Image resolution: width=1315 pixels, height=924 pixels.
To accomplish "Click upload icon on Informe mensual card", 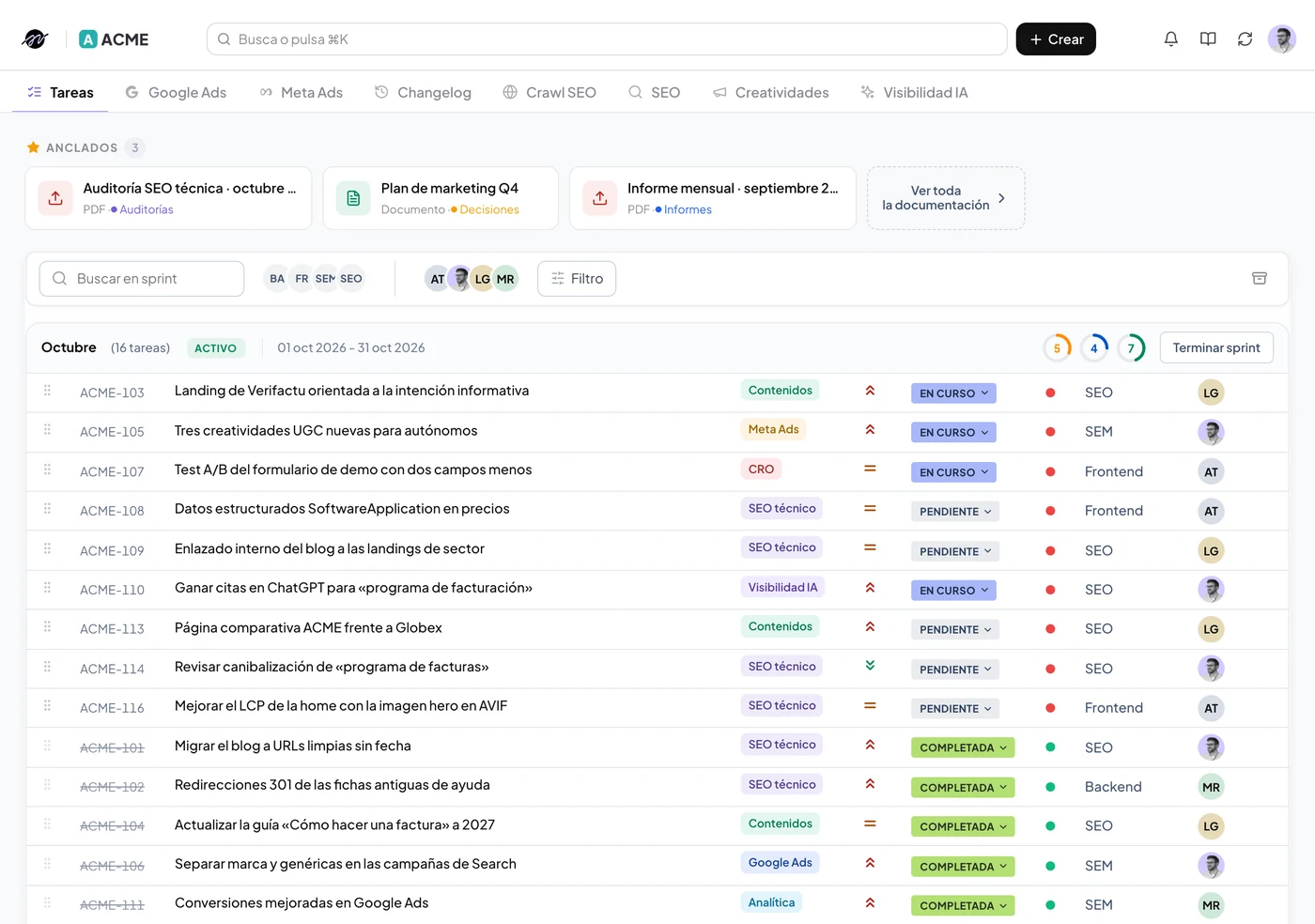I will (x=600, y=198).
